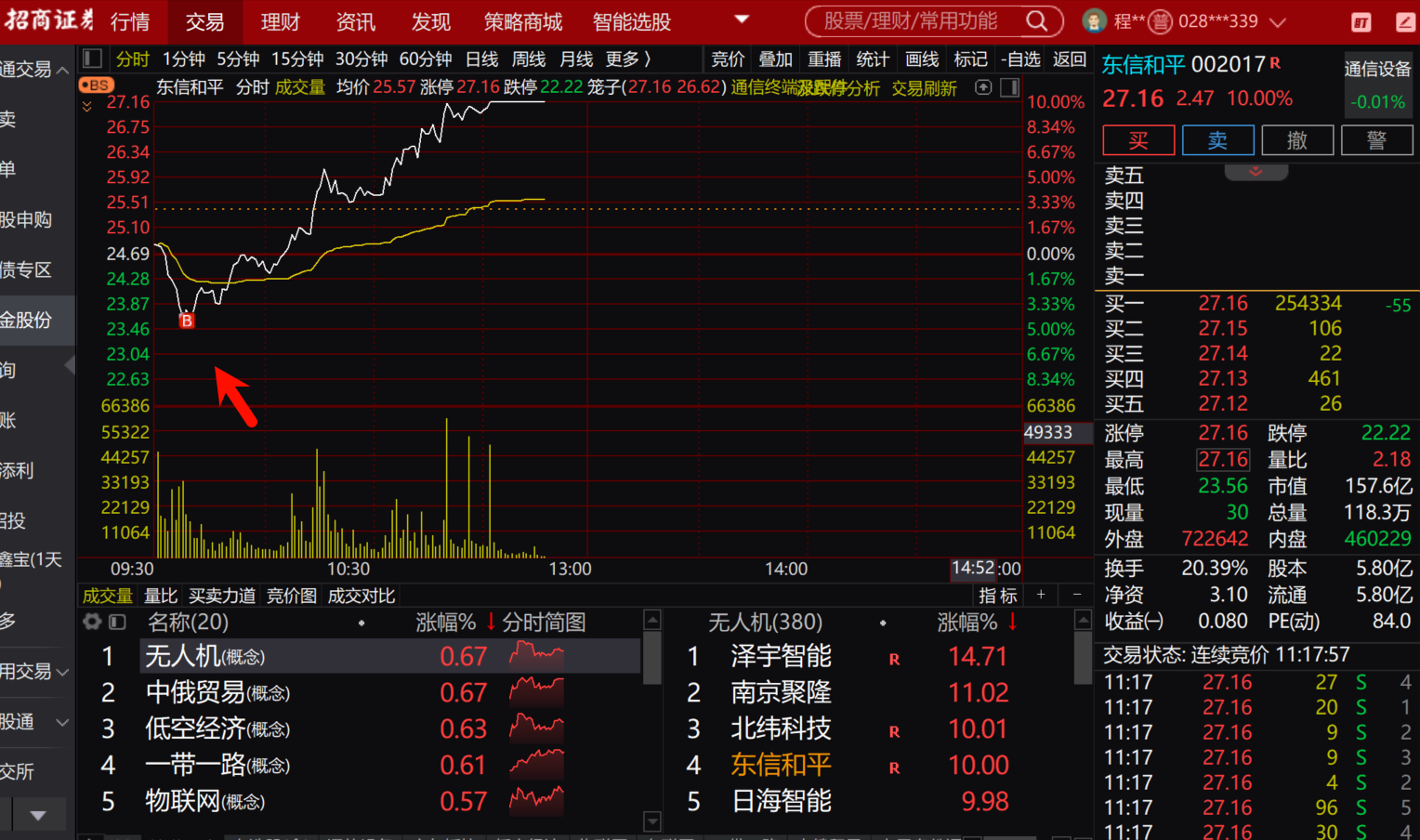
Task: Collapse the order book with red chevron
Action: point(1256,171)
